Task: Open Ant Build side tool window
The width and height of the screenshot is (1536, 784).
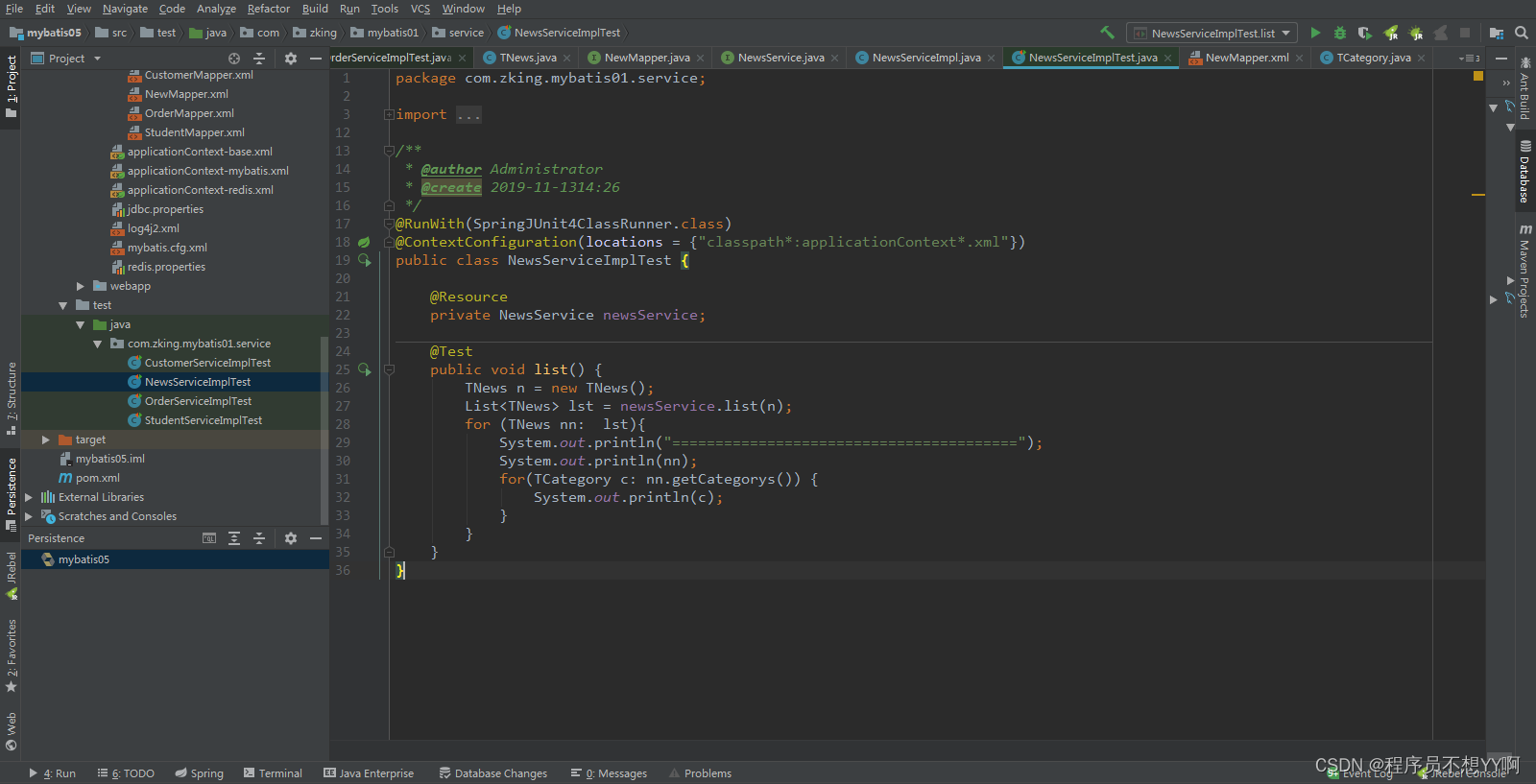Action: click(x=1524, y=88)
